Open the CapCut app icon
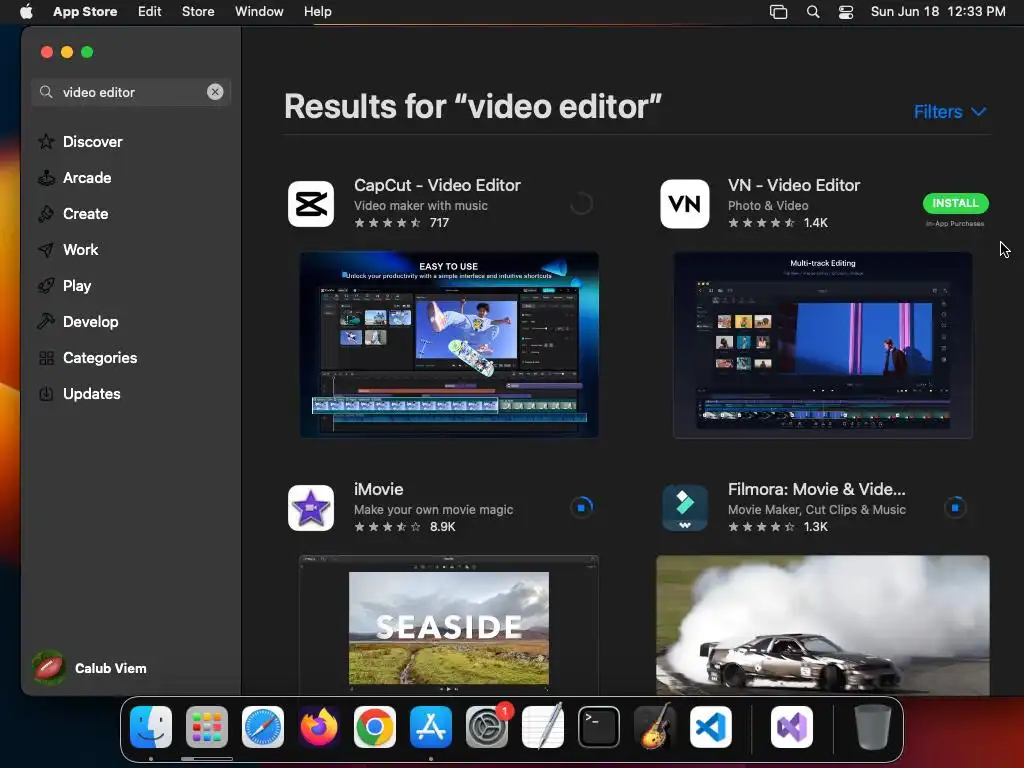 point(311,204)
